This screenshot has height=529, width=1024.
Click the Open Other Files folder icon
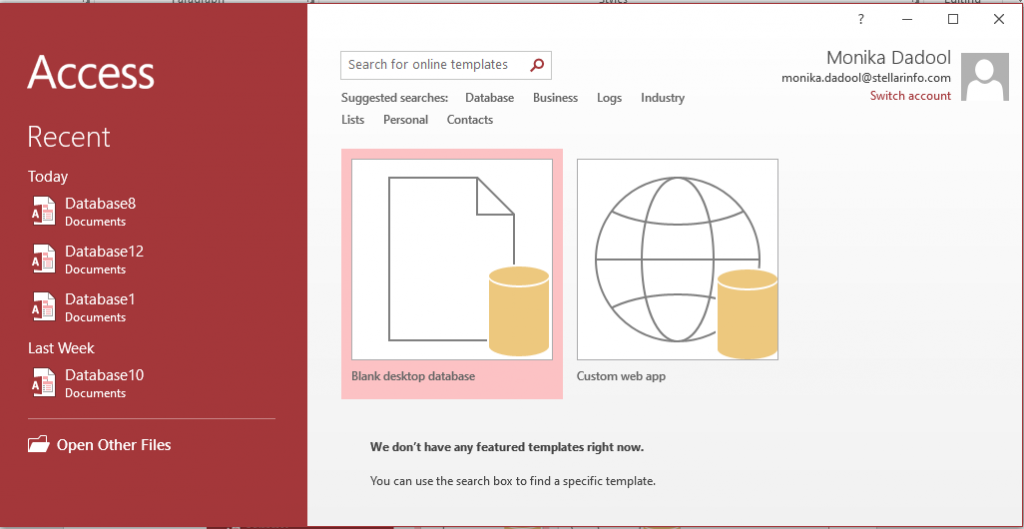[39, 445]
